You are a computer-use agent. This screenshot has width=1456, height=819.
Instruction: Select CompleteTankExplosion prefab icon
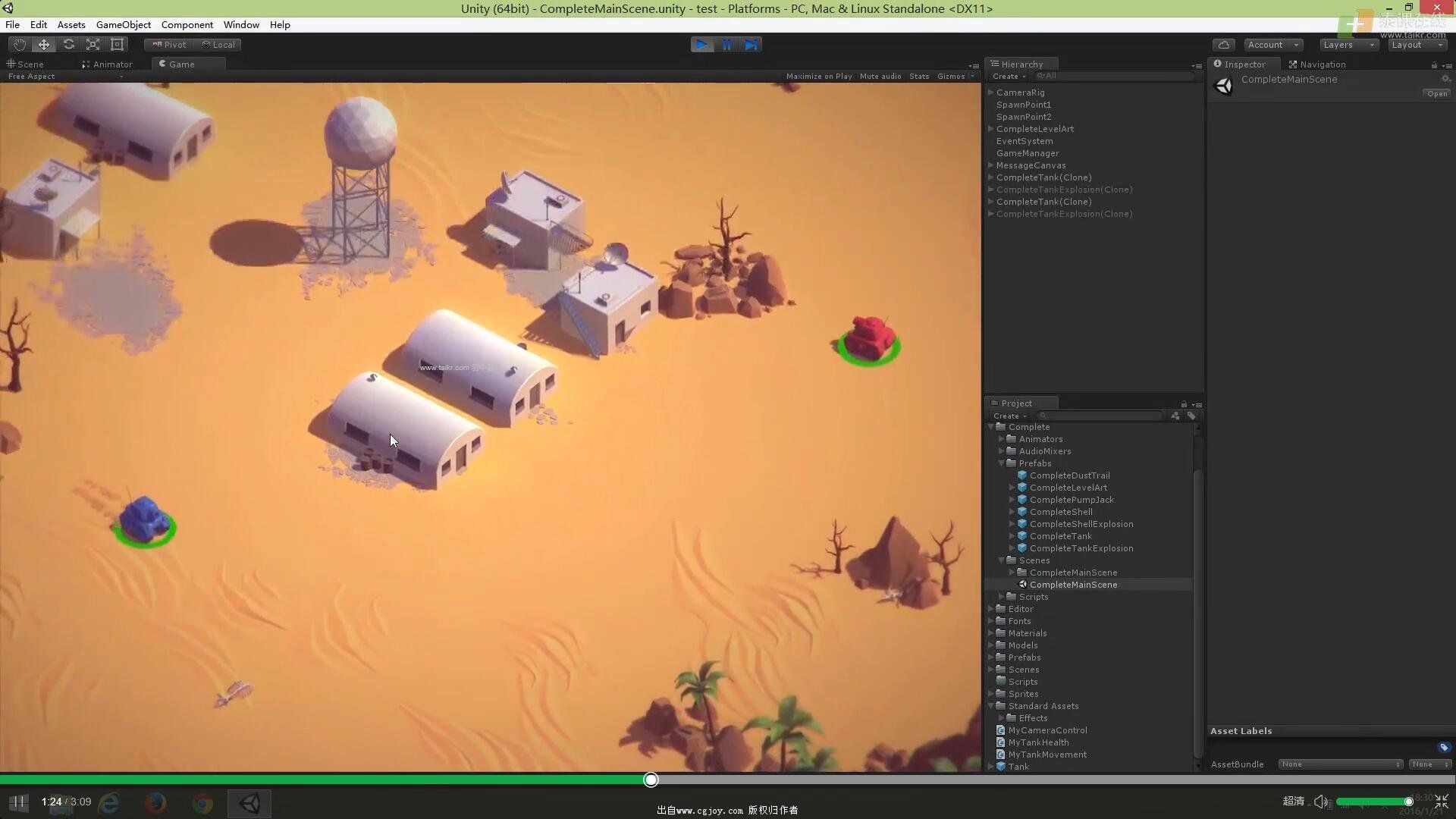[1021, 548]
